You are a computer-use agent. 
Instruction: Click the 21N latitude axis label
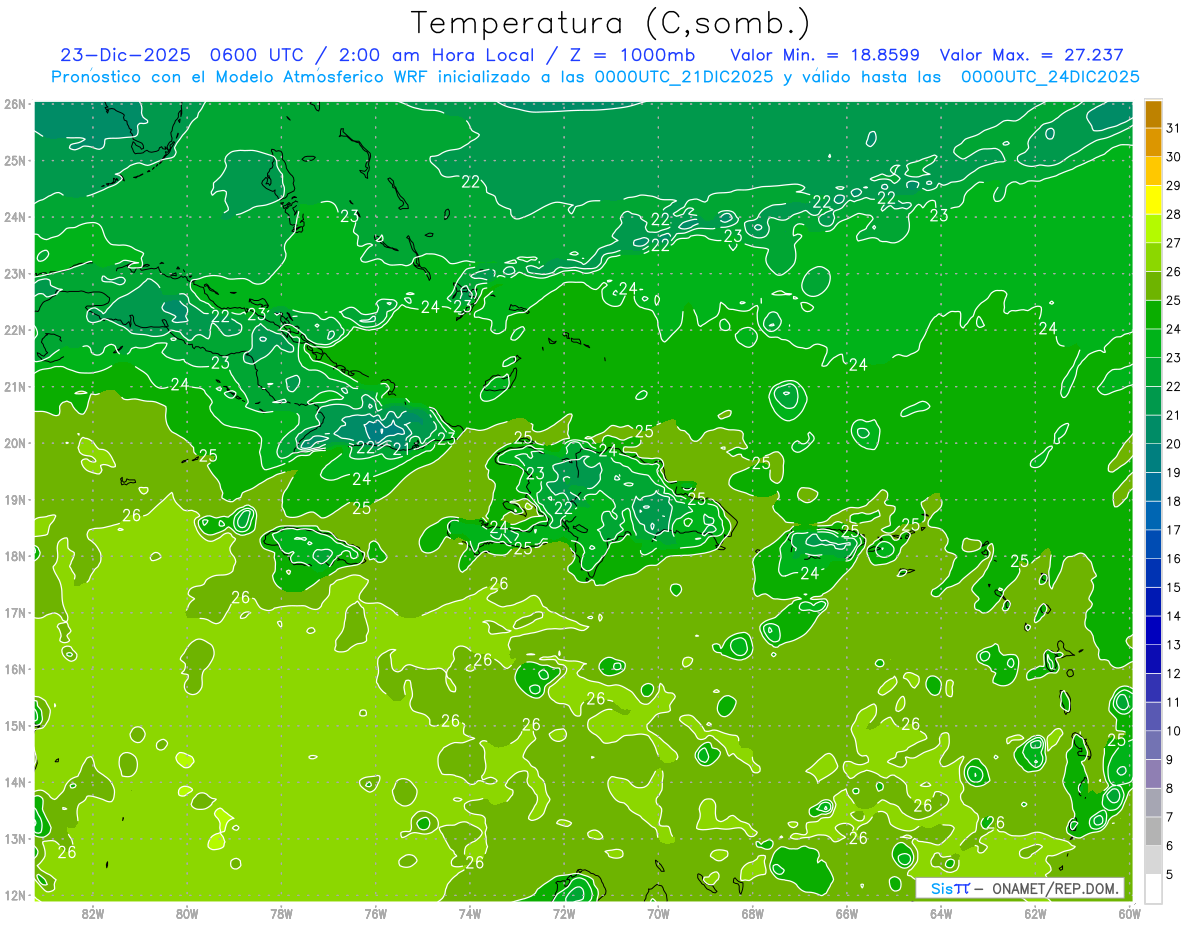(14, 386)
